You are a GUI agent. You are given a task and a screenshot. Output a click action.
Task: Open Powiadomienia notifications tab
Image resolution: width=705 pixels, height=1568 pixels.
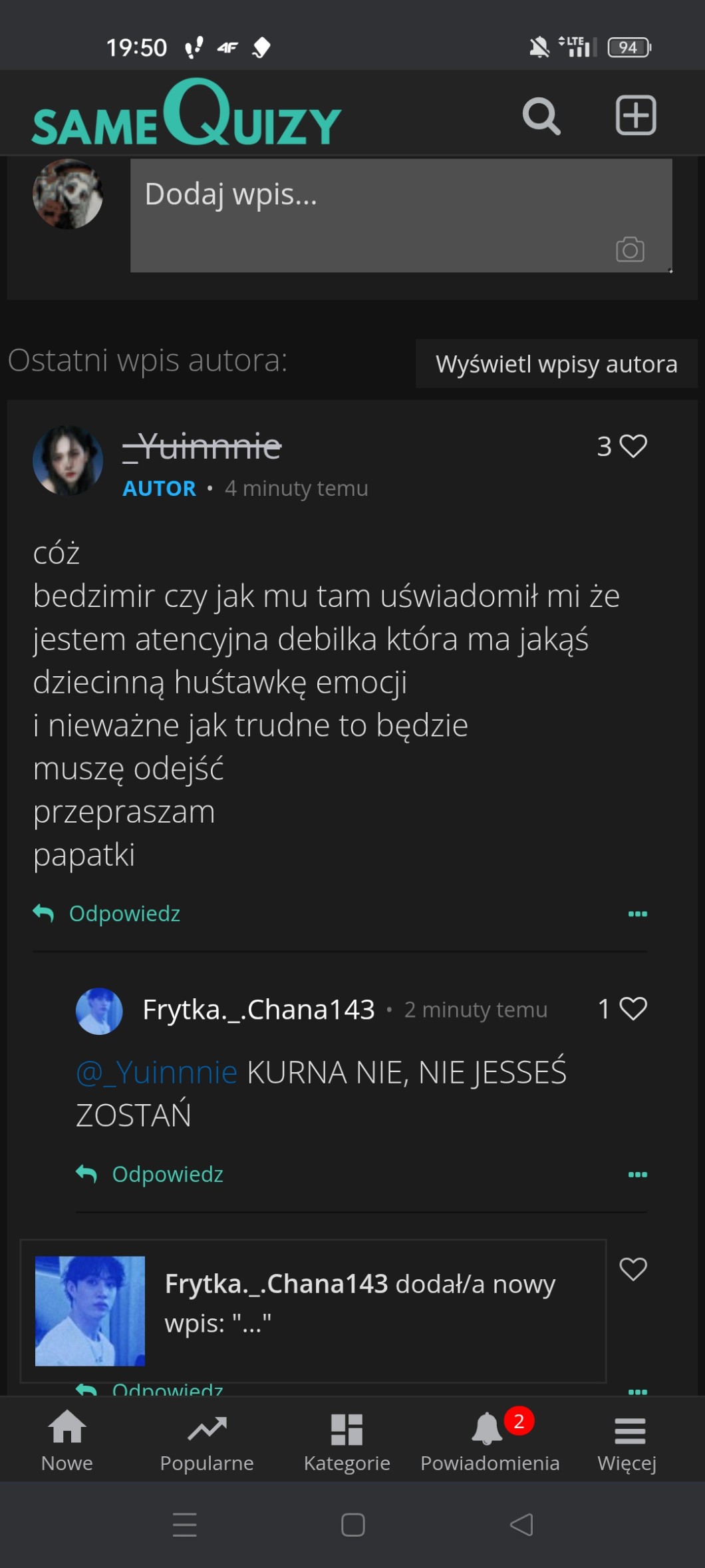(490, 1440)
